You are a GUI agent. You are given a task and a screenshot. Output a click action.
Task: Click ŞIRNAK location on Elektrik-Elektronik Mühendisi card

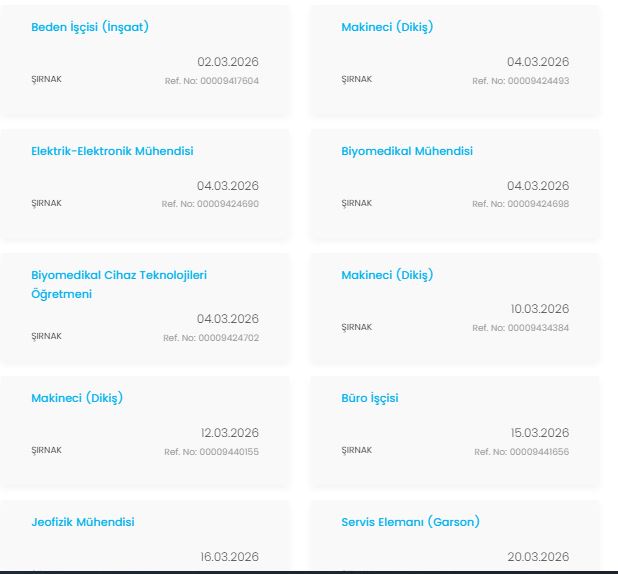coord(46,203)
